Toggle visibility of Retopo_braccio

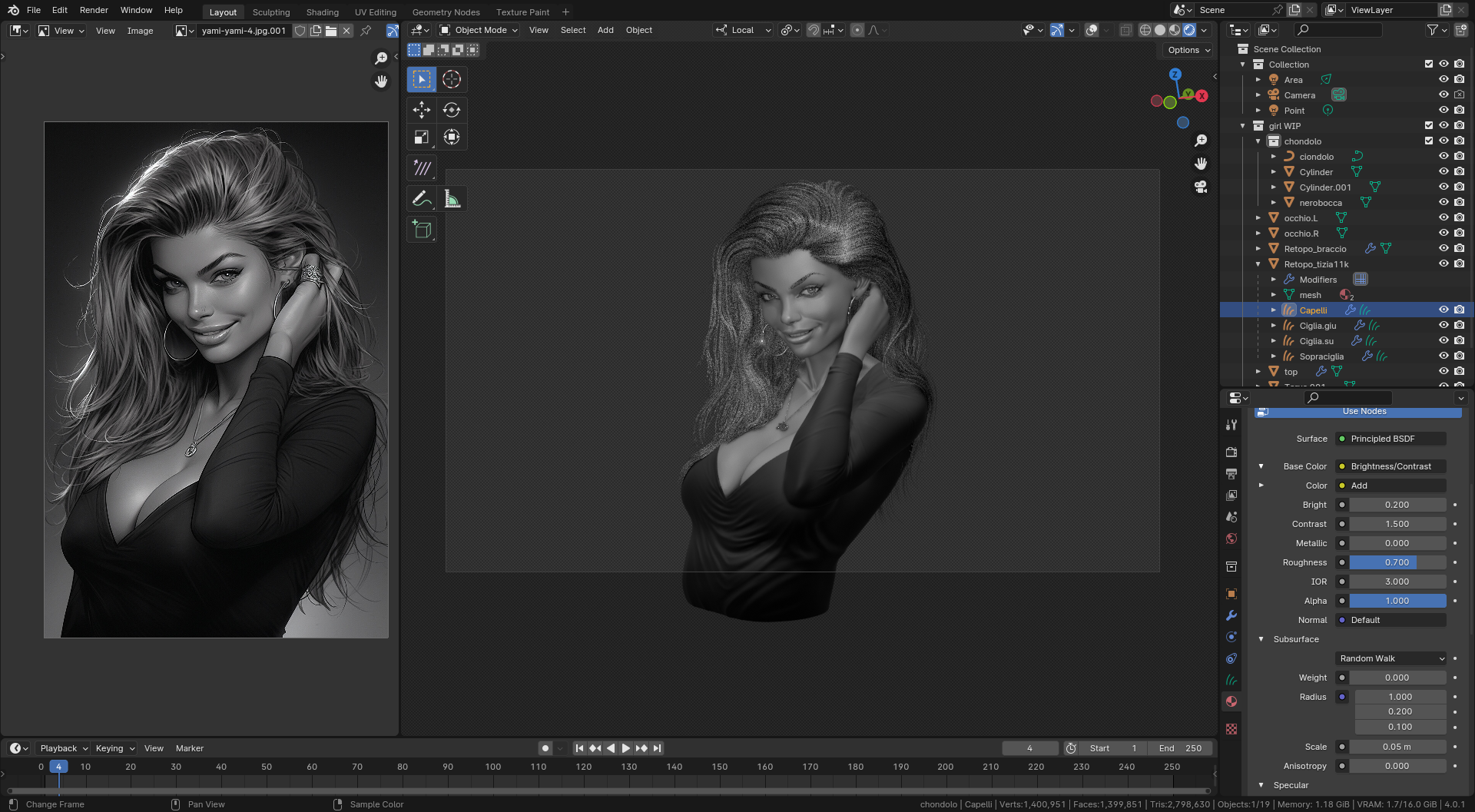(1444, 248)
